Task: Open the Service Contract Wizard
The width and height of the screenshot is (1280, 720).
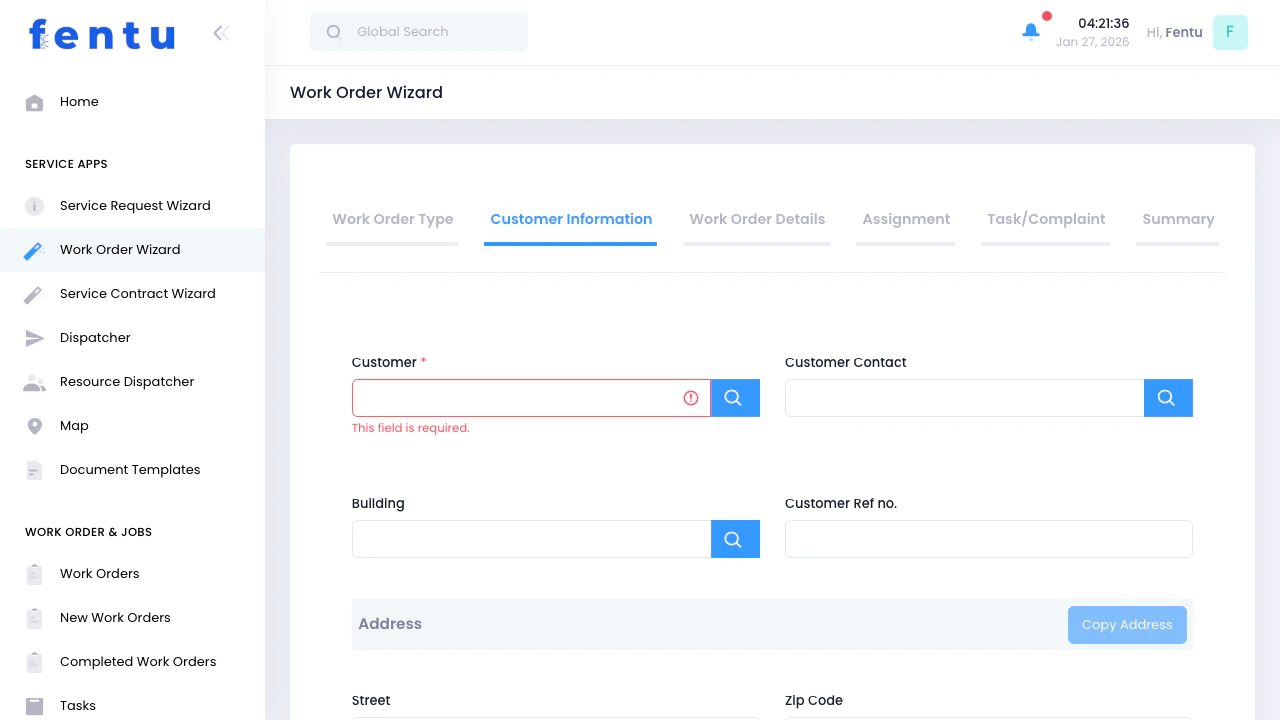Action: pos(137,293)
